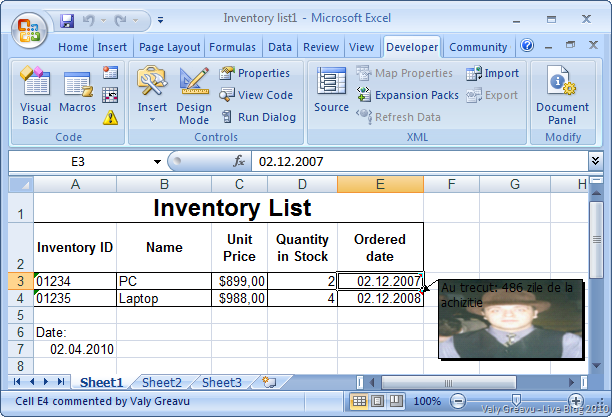This screenshot has width=612, height=417.
Task: Select the Sheet2 worksheet tab
Action: (x=161, y=382)
